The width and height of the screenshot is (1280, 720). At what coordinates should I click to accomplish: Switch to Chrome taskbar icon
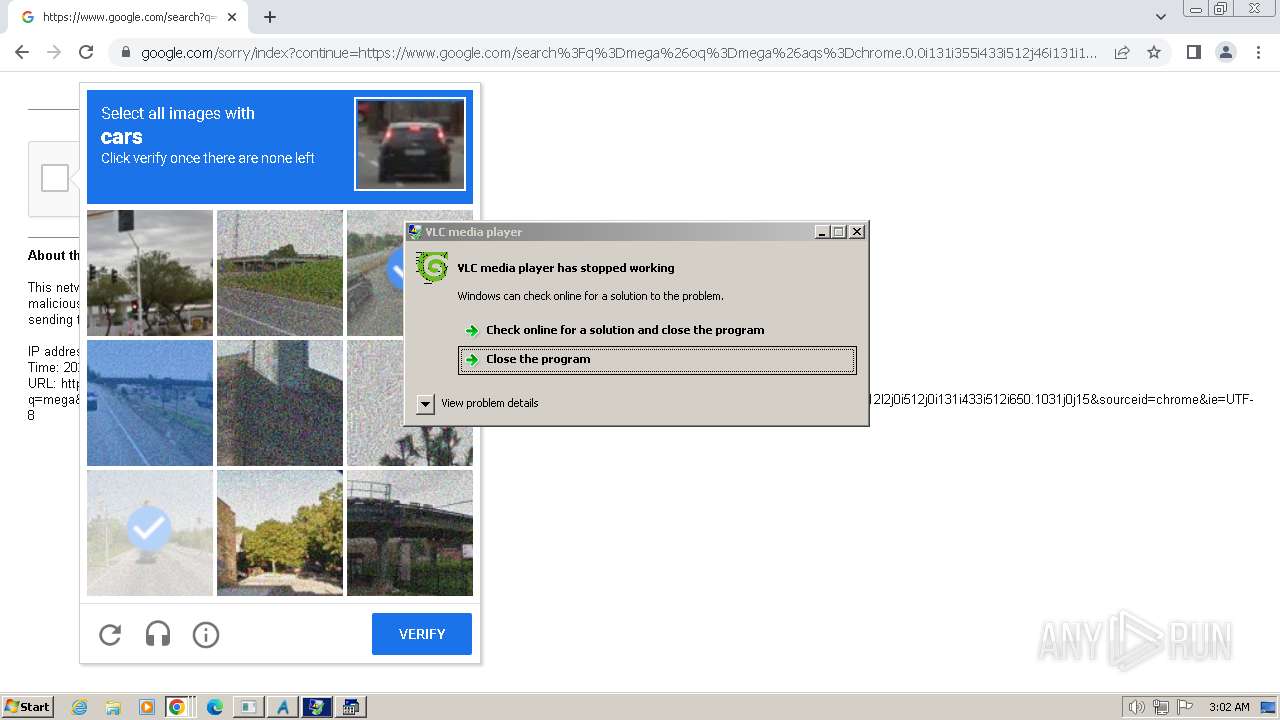click(x=177, y=707)
